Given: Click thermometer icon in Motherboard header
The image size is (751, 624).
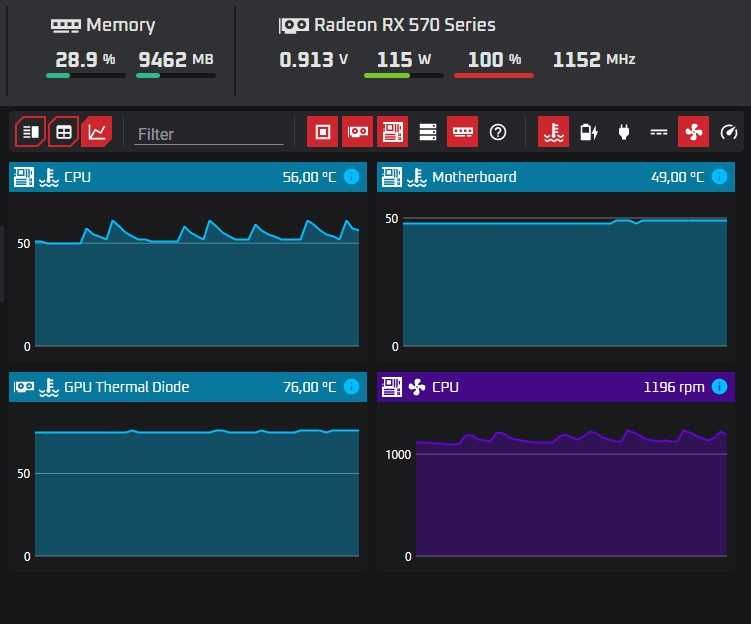Looking at the screenshot, I should pos(417,177).
